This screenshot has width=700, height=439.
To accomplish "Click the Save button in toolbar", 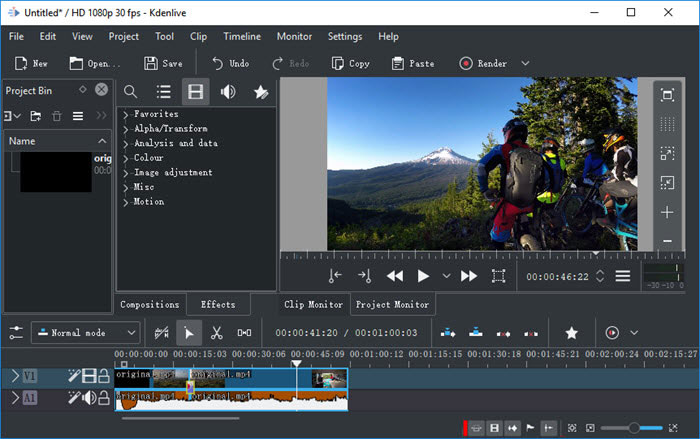I will point(163,63).
